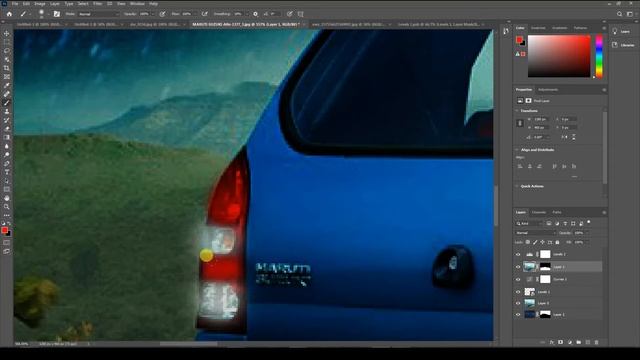Collapse the Transform section
Viewport: 640px width, 360px height.
(x=517, y=111)
